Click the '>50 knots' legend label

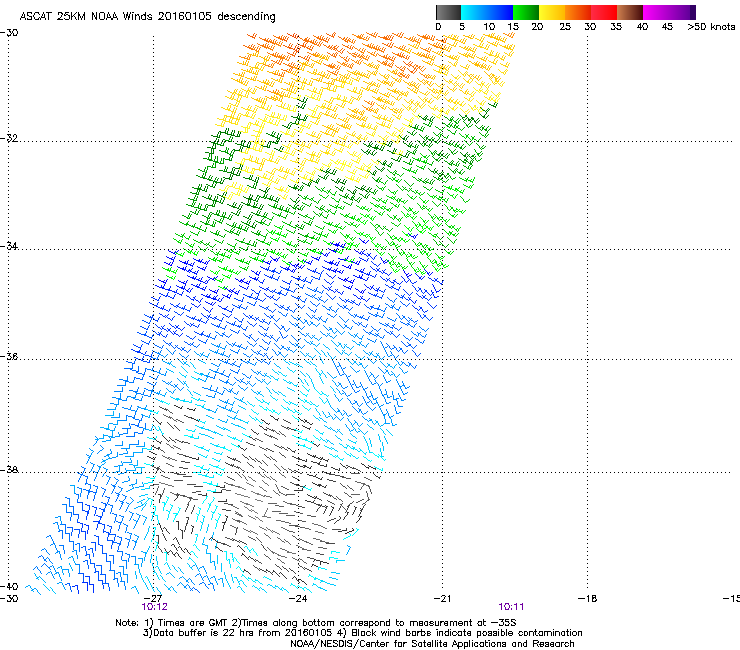711,27
